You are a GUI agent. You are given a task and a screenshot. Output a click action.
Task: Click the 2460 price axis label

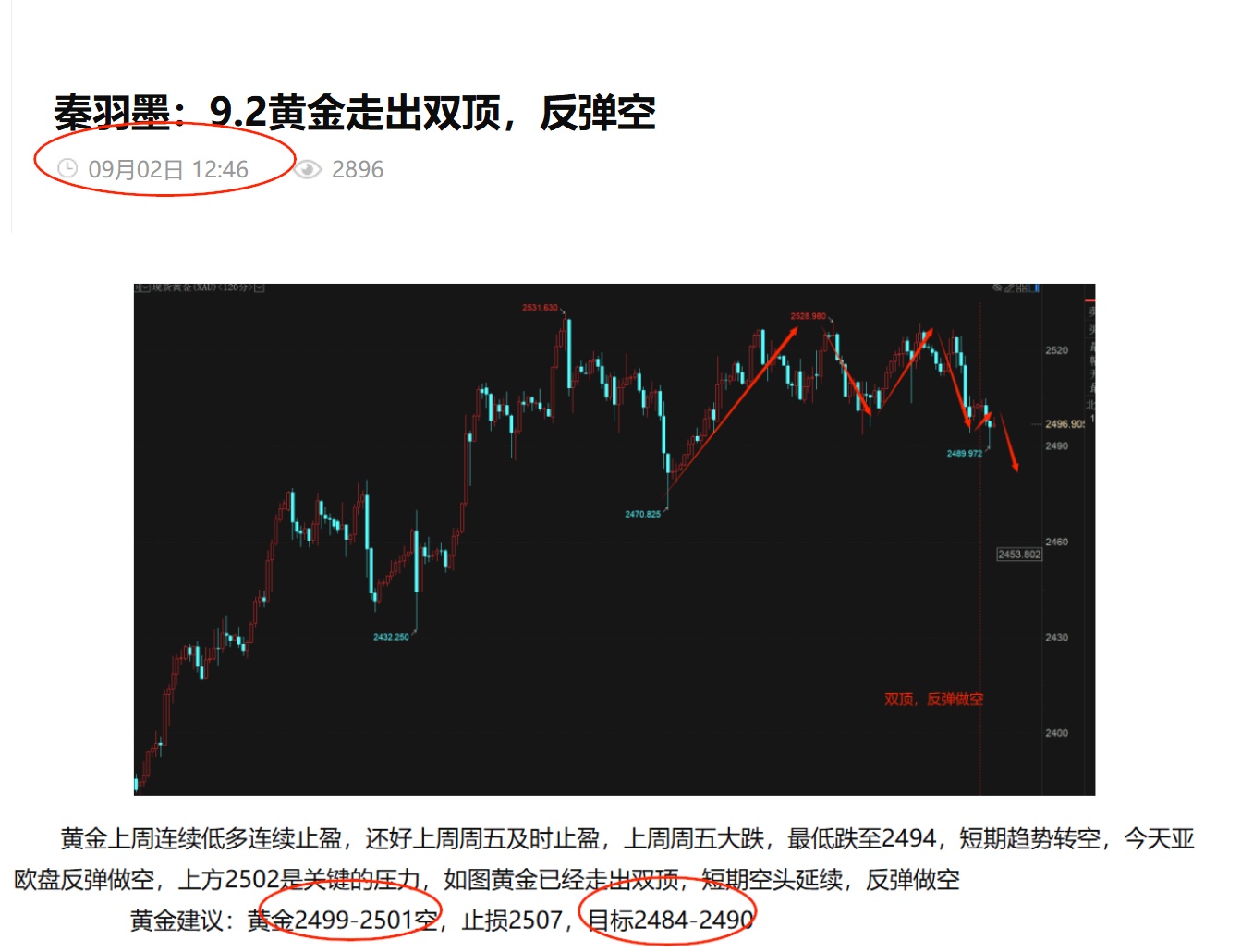[1056, 542]
